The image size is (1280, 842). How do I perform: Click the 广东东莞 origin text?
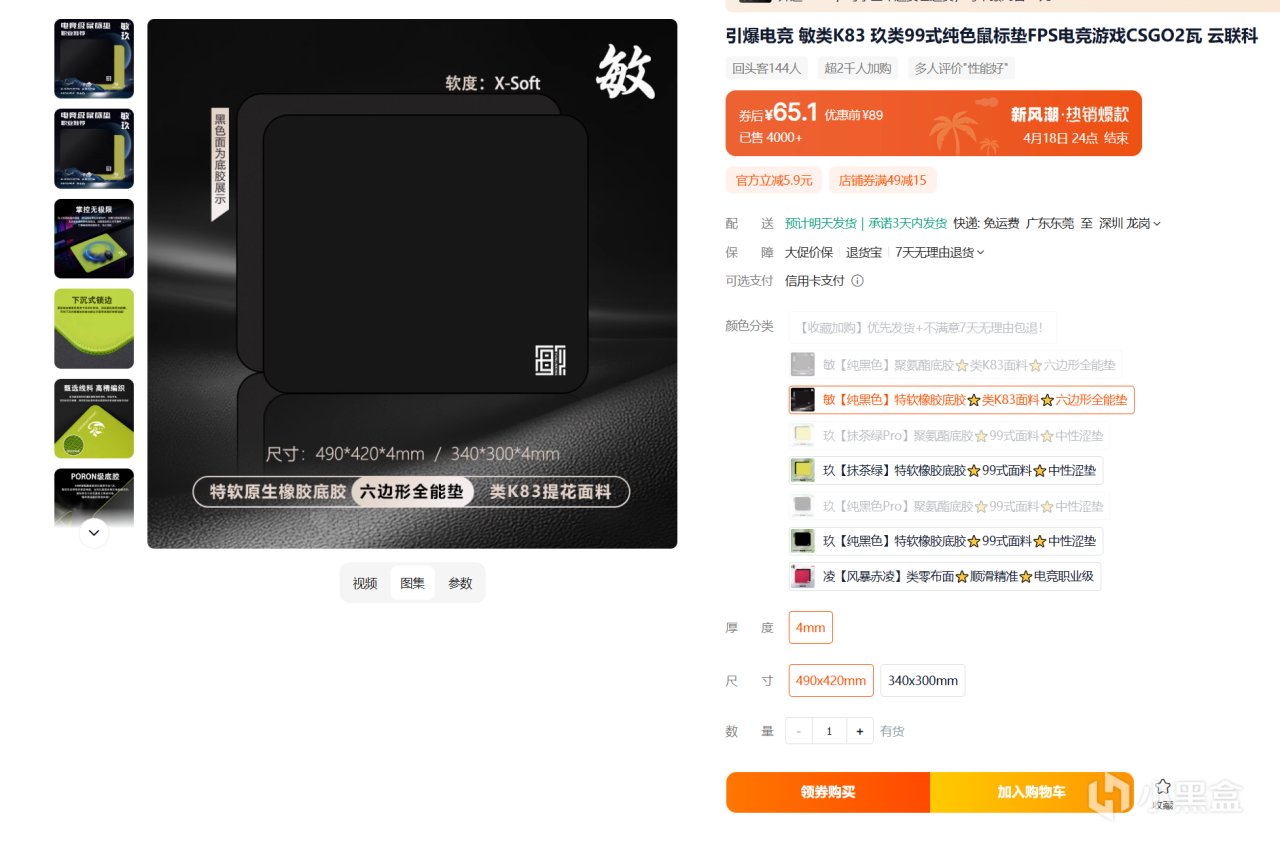coord(1050,223)
